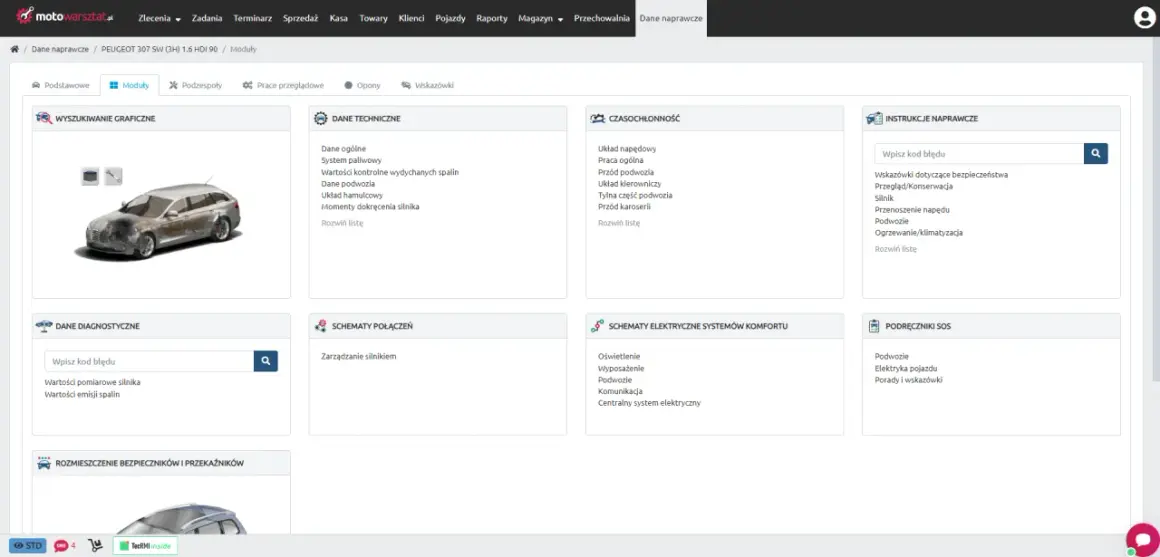The height and width of the screenshot is (557, 1160).
Task: Open the user account avatar menu
Action: click(x=1144, y=18)
